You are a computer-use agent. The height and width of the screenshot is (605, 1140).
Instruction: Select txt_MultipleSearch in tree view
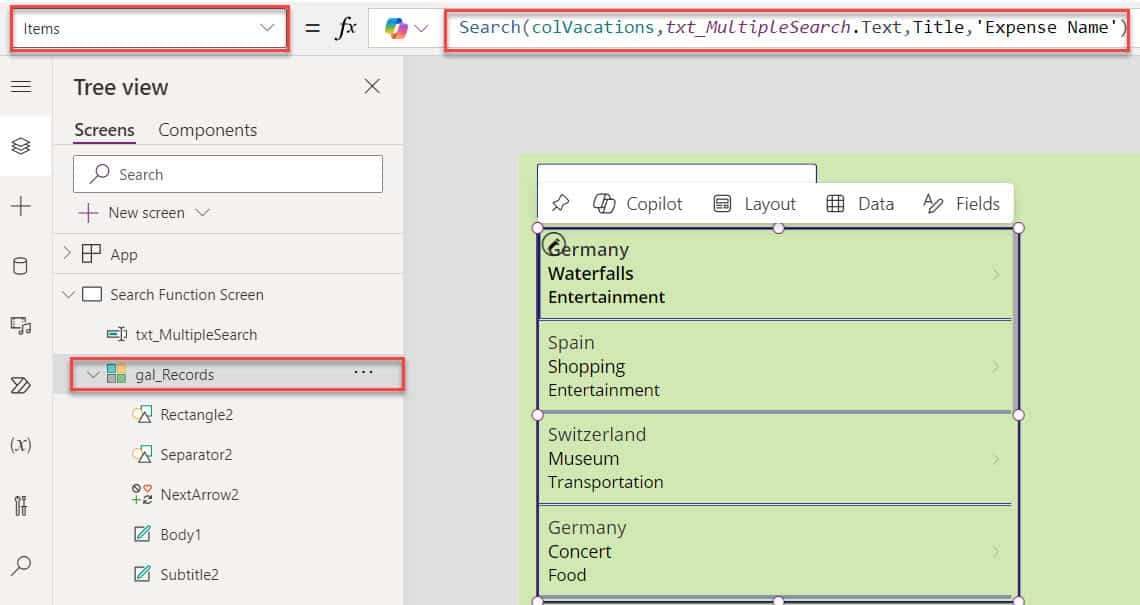pos(196,334)
